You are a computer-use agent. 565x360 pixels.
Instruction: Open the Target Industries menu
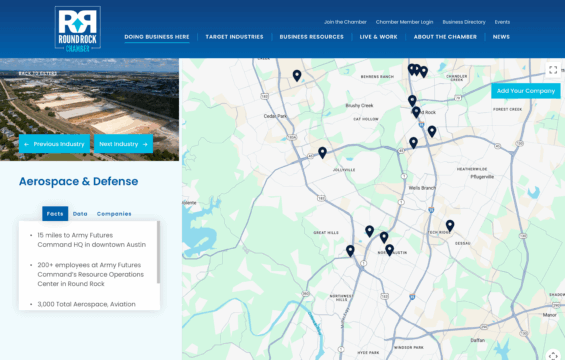coord(234,37)
